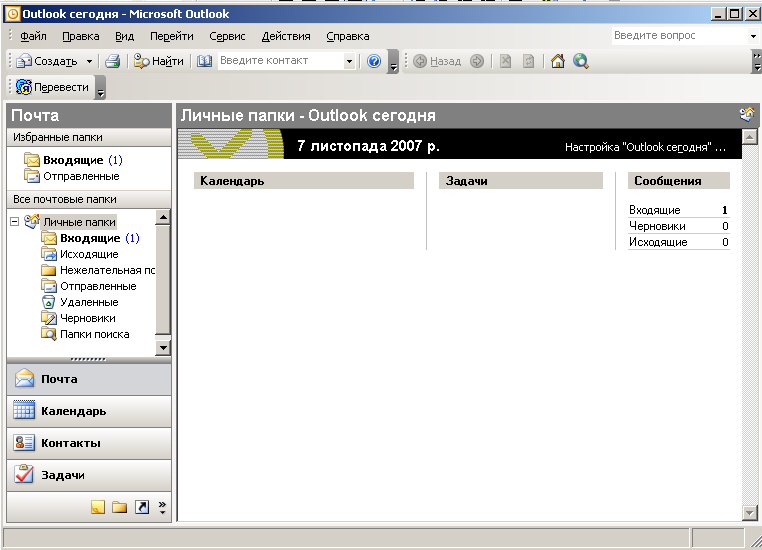Select Входящие in Избранные папки
The image size is (762, 550).
(73, 160)
